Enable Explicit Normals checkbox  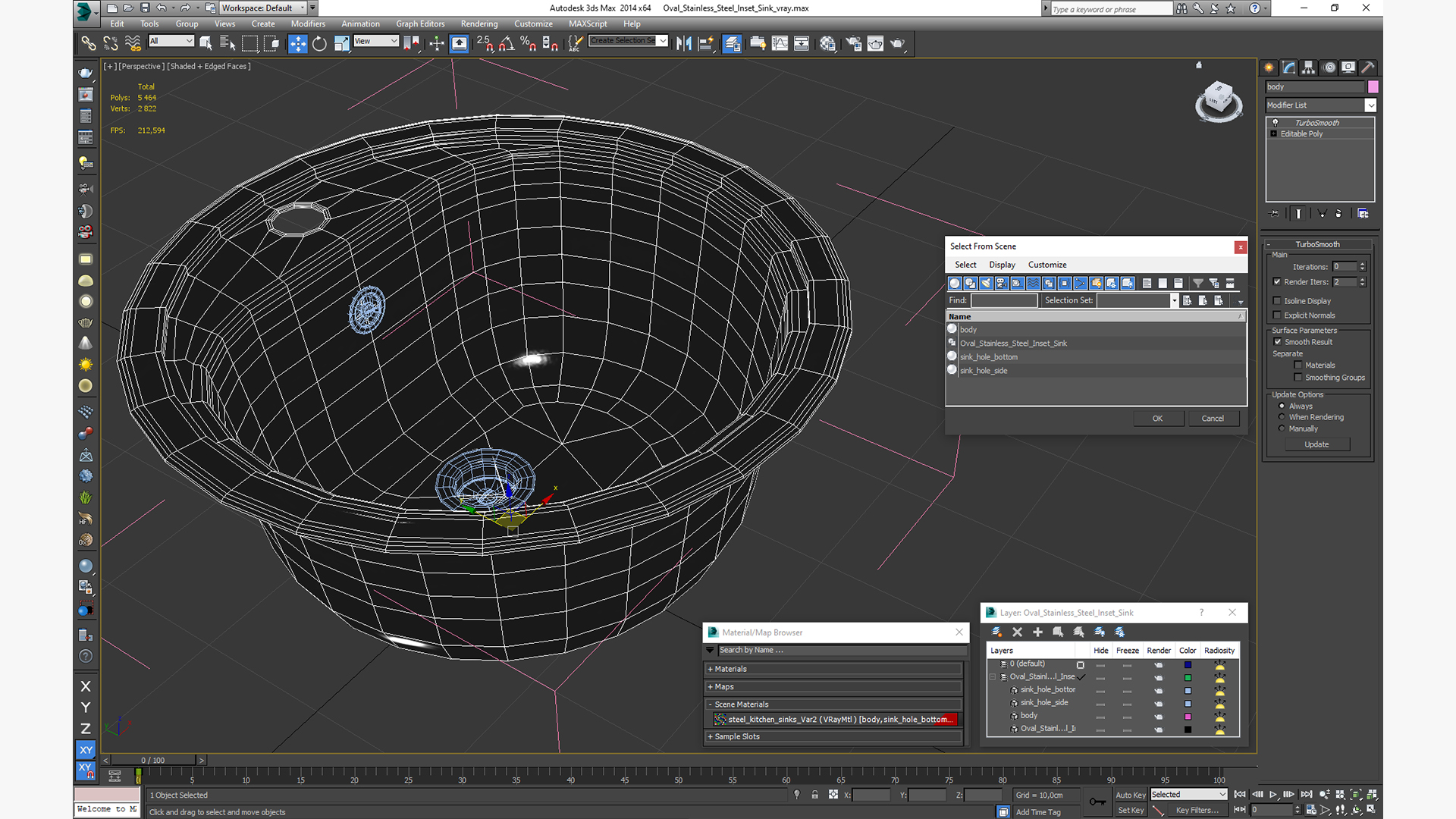coord(1277,315)
